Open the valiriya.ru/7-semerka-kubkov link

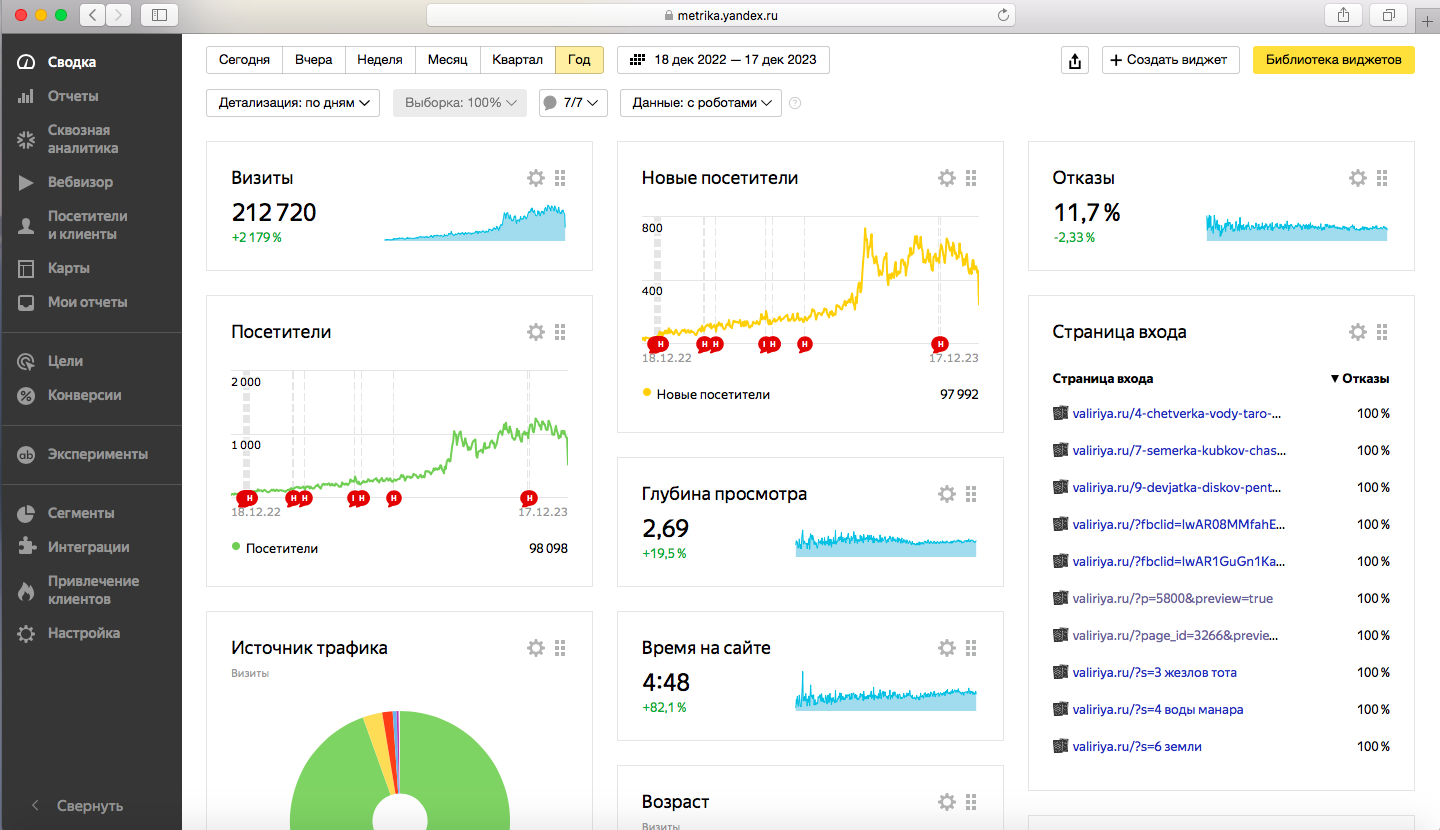click(x=1177, y=450)
